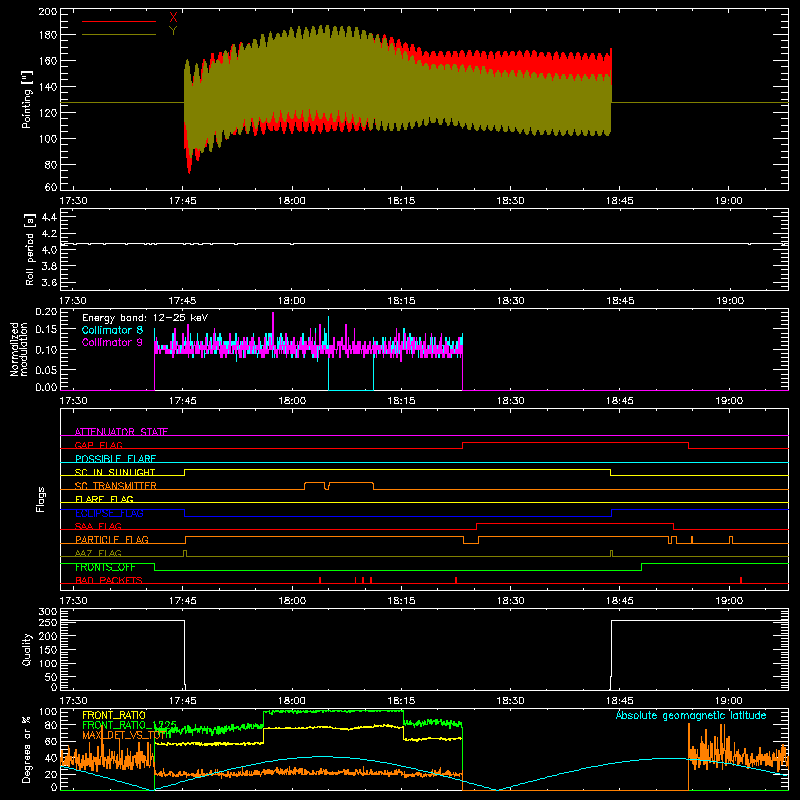
Task: Click the 0.20 tick on modulation axis
Action: [x=46, y=312]
